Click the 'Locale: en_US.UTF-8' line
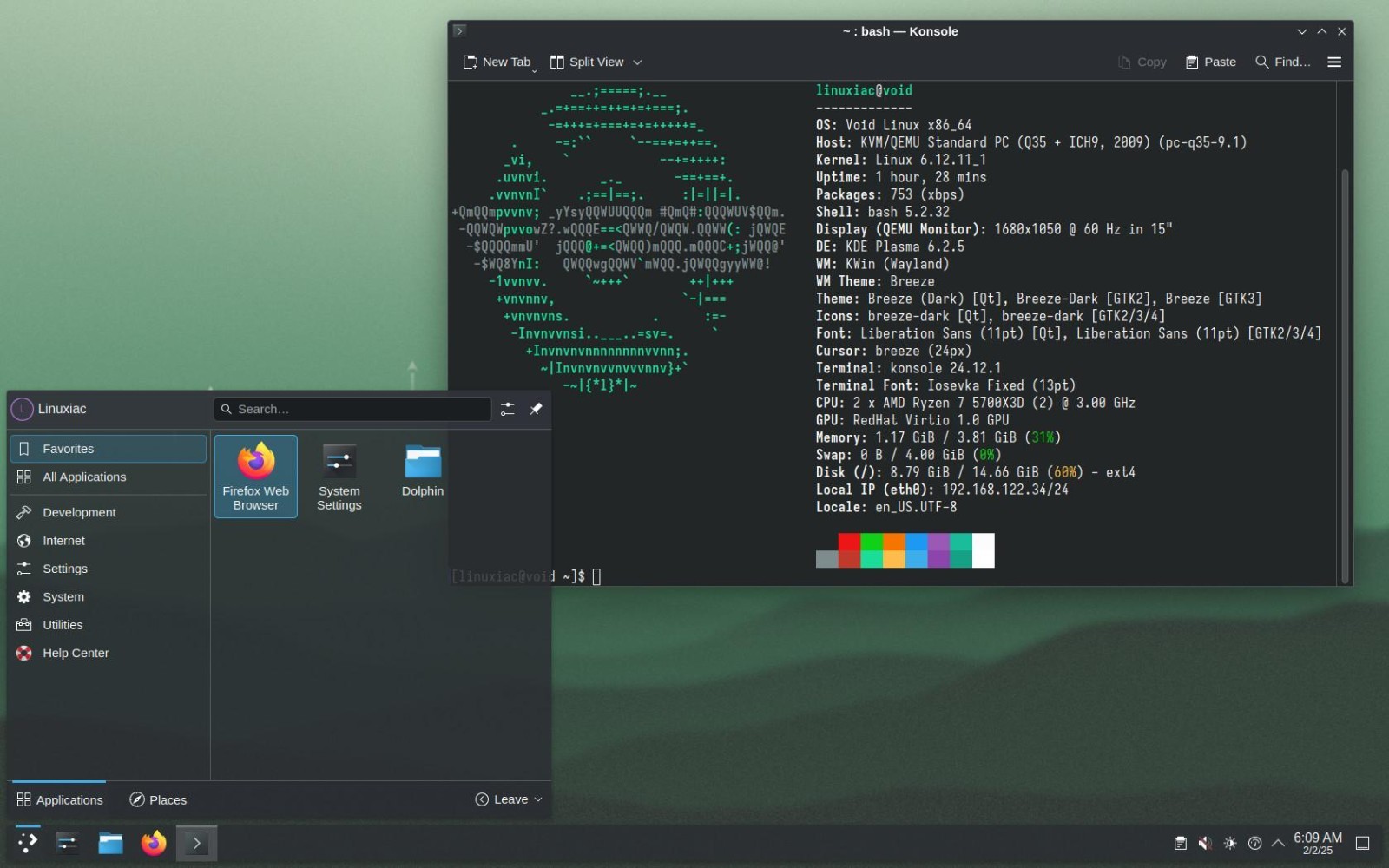 885,507
